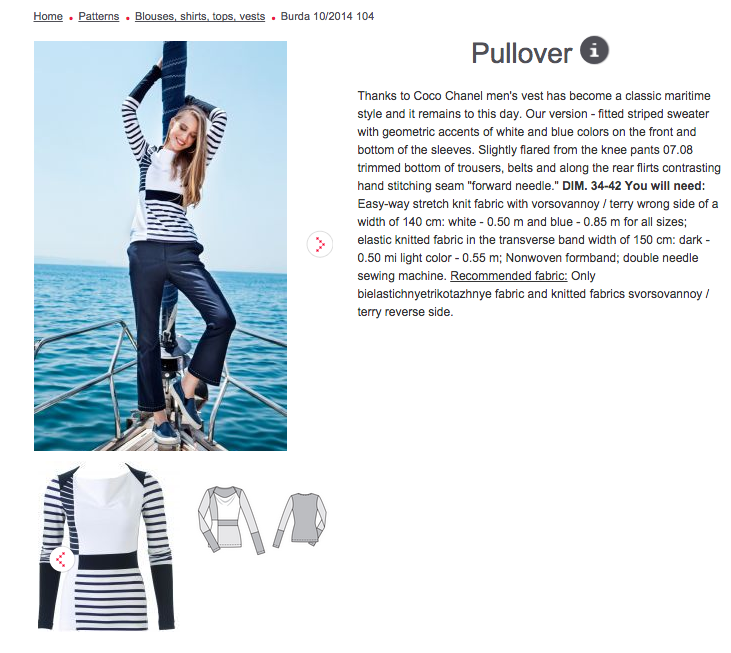Click the info icon beside Pullover

click(x=594, y=50)
